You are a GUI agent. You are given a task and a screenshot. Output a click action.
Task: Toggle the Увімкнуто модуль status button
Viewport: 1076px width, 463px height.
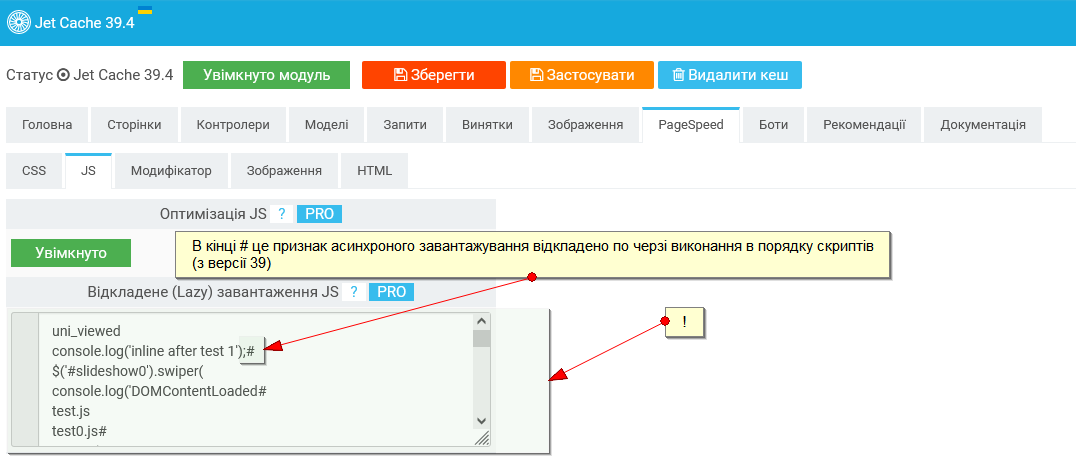pos(266,75)
